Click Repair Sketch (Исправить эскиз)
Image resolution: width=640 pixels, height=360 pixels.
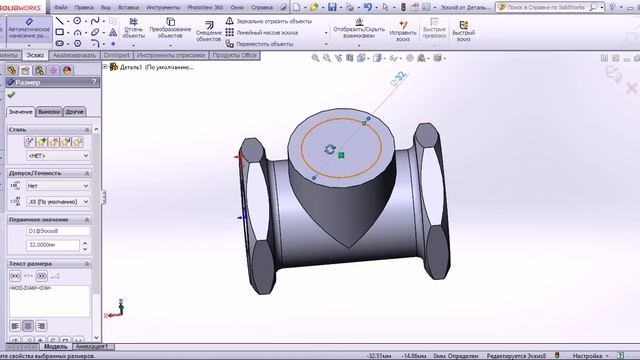402,31
